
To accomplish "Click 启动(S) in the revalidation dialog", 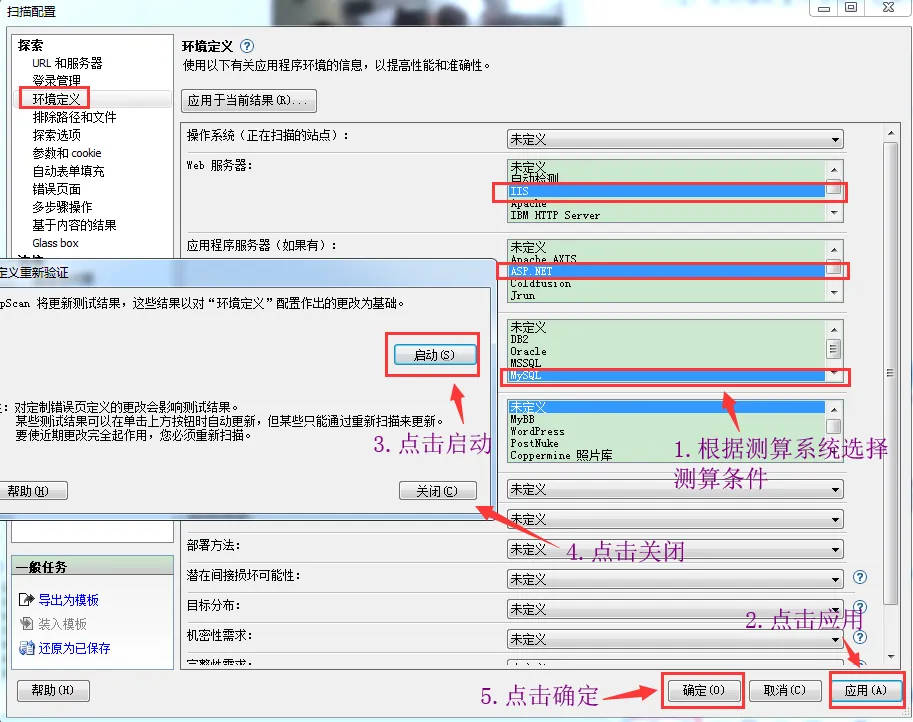I will point(435,355).
